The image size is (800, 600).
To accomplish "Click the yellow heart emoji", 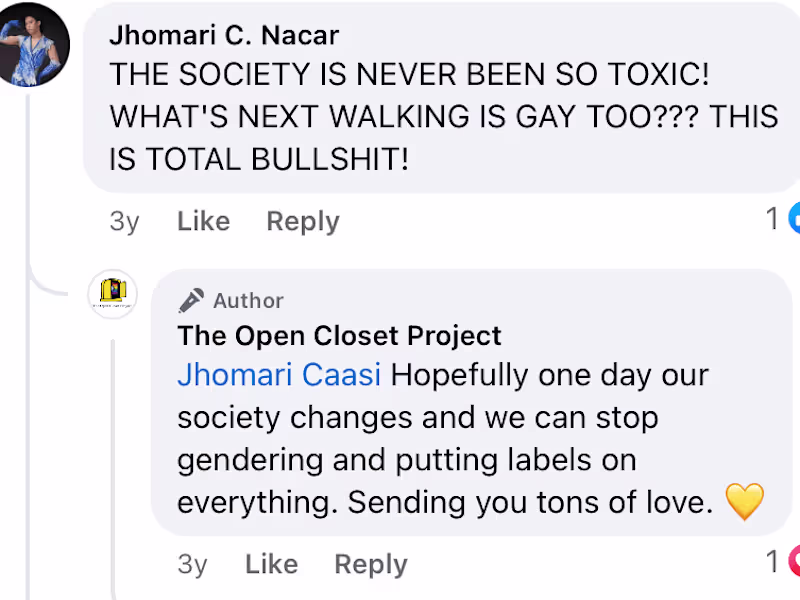I will point(744,502).
